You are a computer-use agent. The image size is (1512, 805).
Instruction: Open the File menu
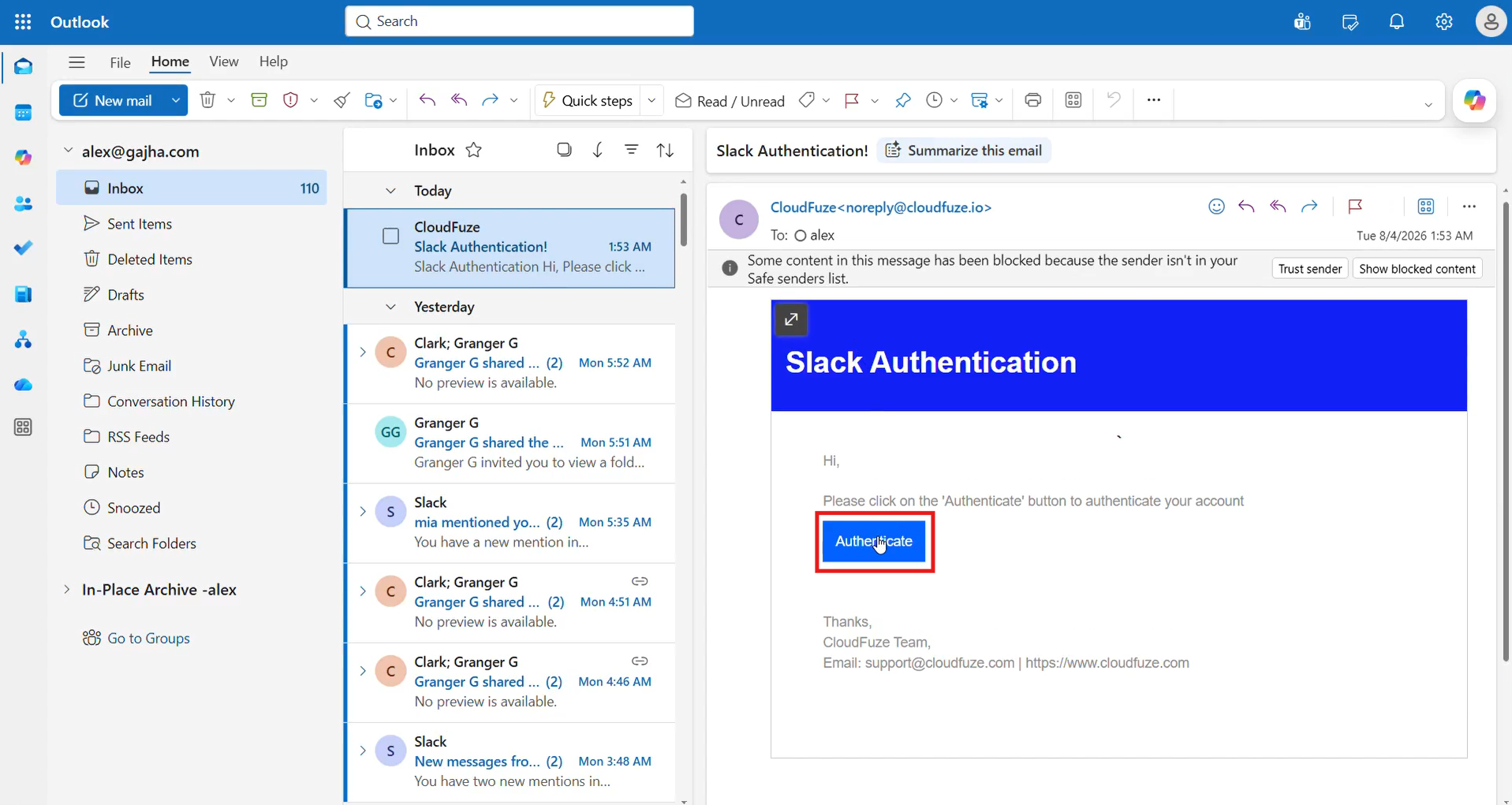coord(121,62)
